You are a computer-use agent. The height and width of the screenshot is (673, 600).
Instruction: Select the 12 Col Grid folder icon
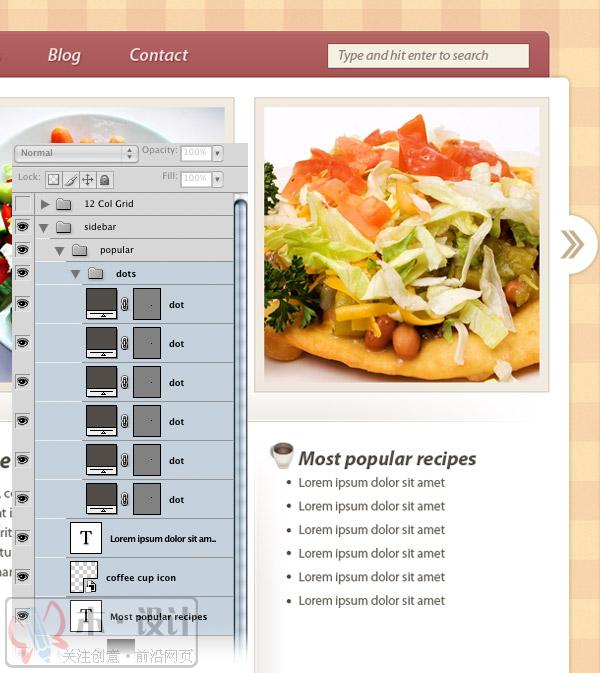(64, 204)
